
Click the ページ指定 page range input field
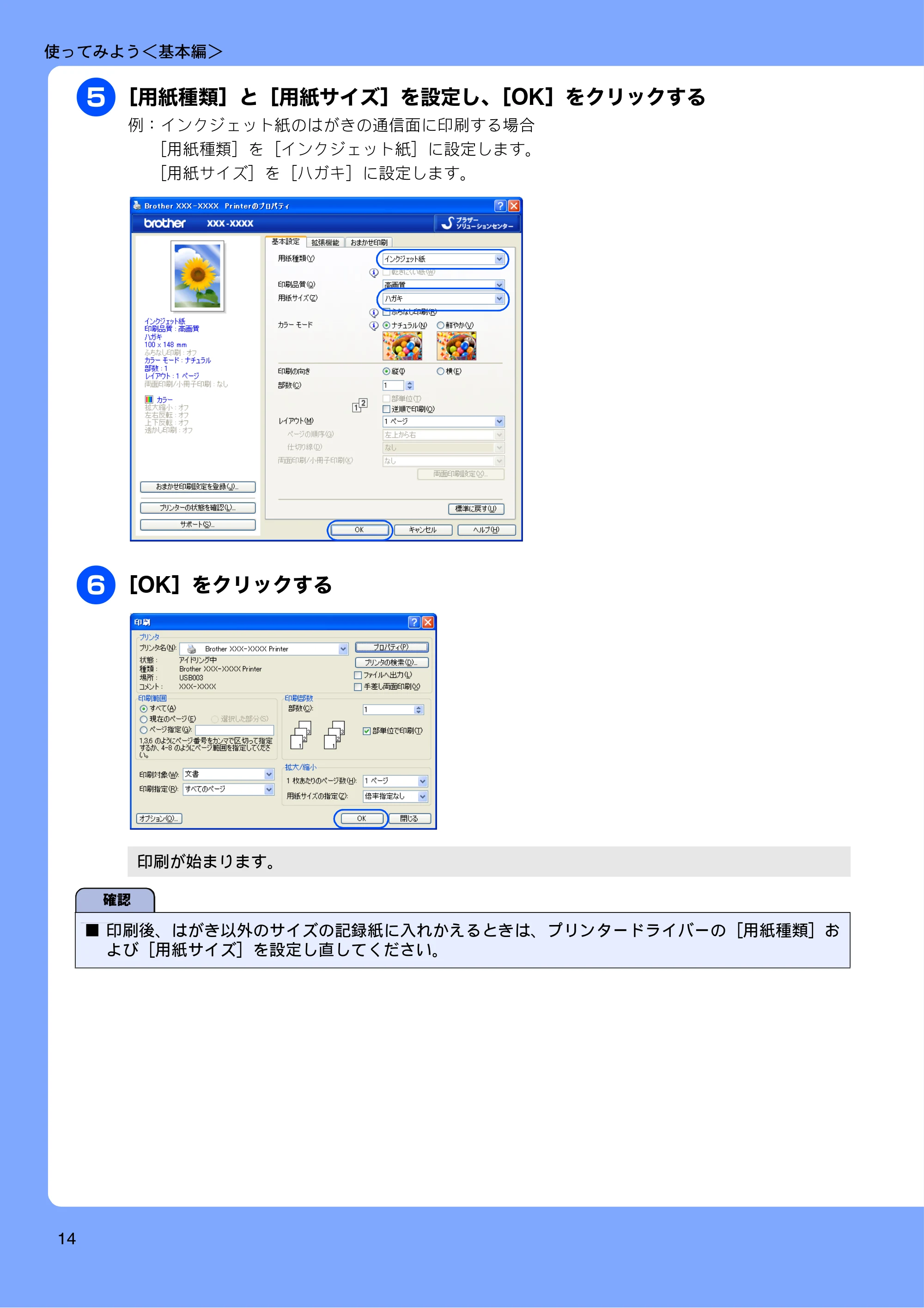(235, 730)
